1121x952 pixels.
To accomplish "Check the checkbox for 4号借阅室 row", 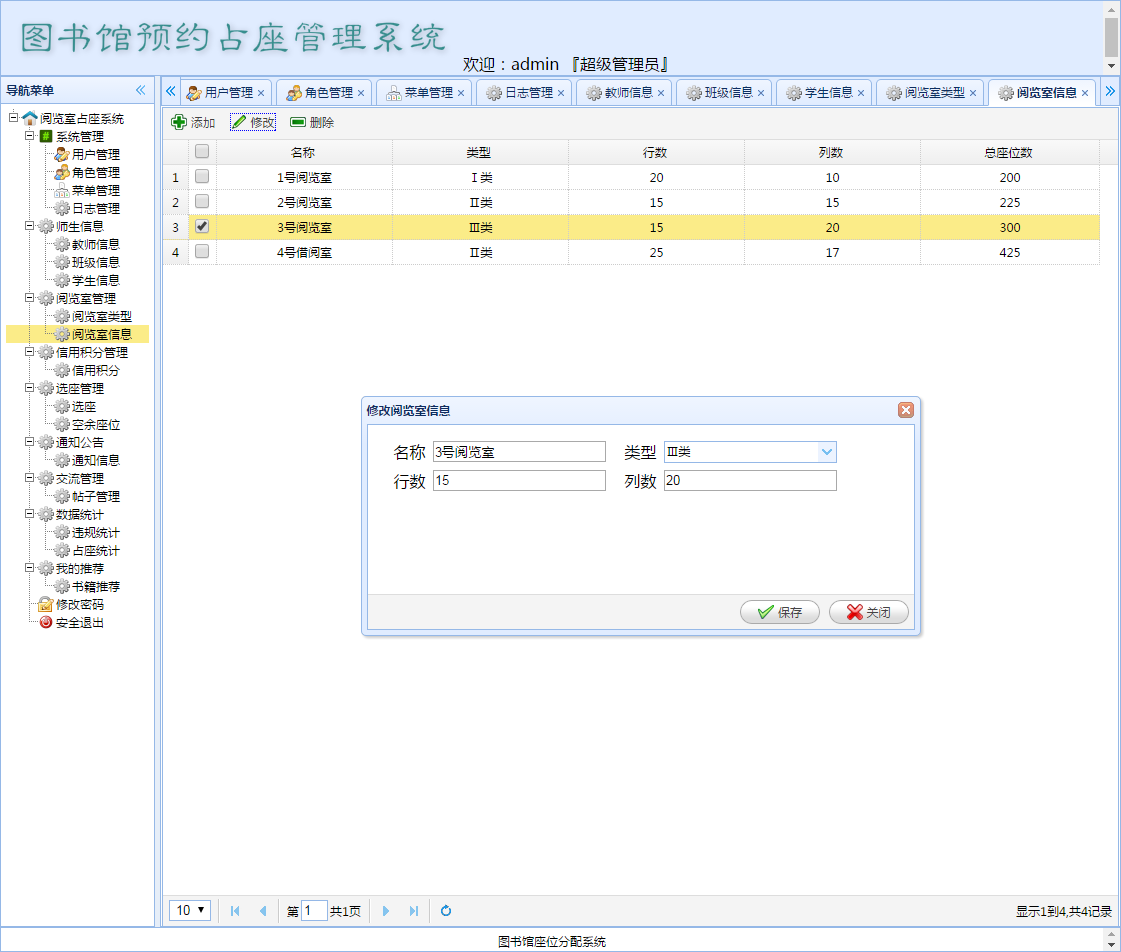I will pyautogui.click(x=202, y=251).
